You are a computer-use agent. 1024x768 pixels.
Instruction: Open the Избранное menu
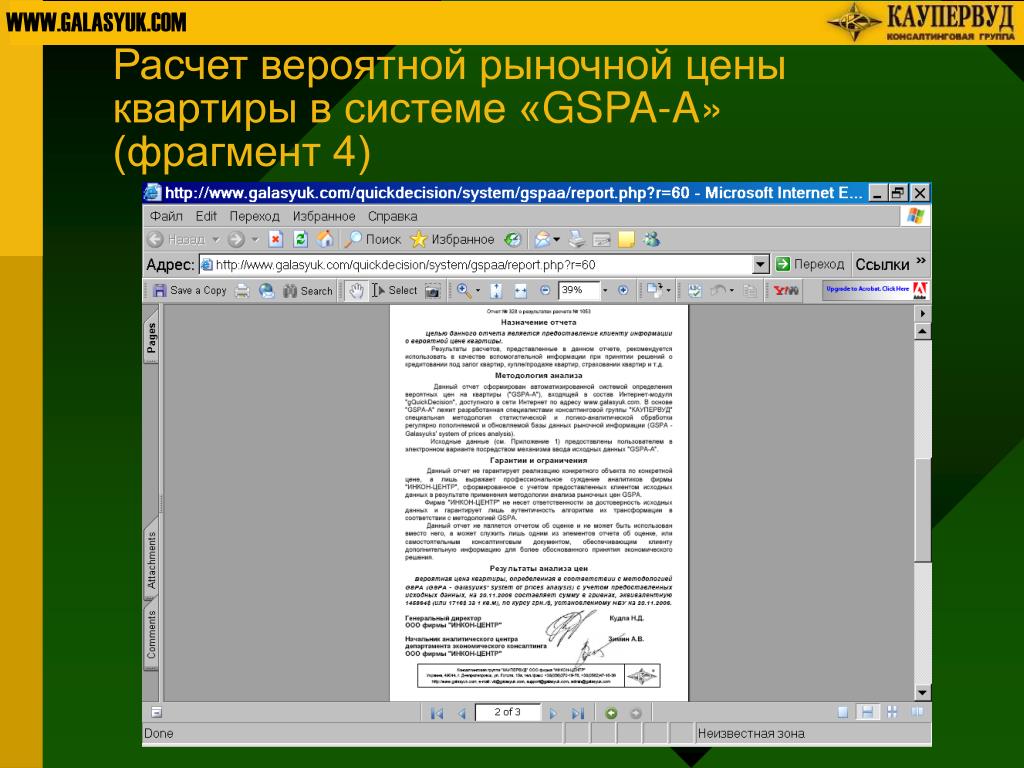(x=324, y=216)
